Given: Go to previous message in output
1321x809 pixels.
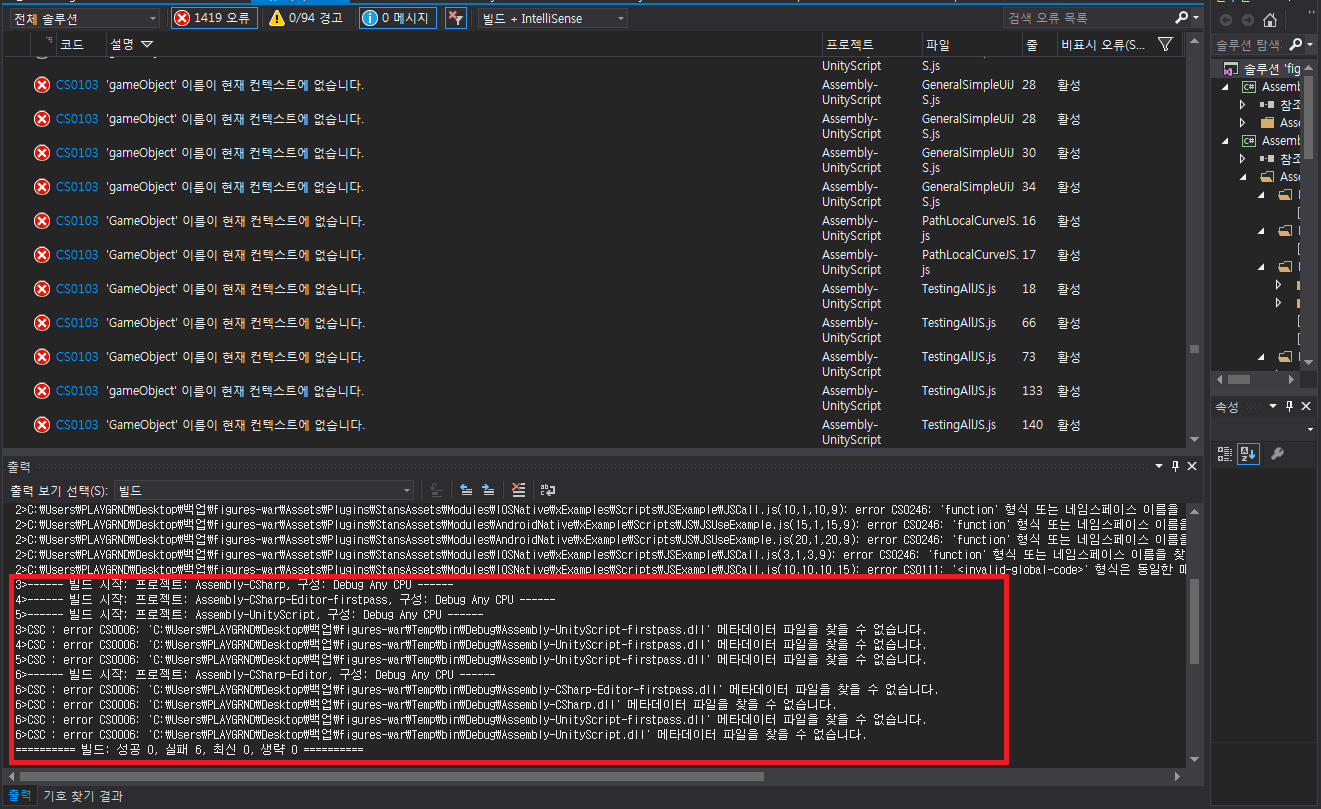Looking at the screenshot, I should pos(466,490).
